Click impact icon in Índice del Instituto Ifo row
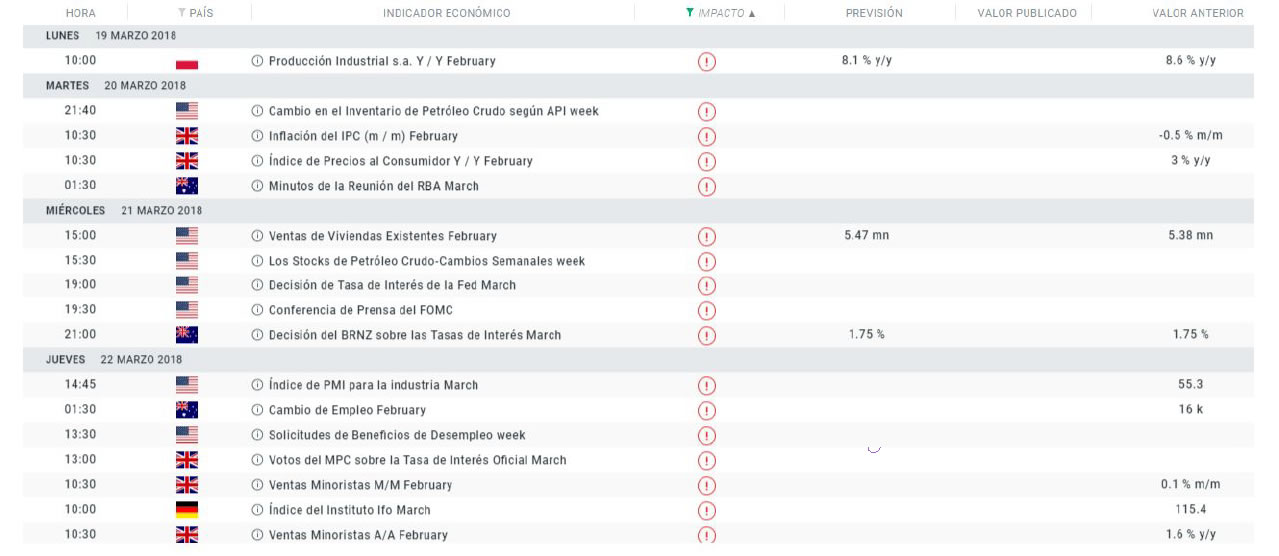1279x556 pixels. click(707, 511)
